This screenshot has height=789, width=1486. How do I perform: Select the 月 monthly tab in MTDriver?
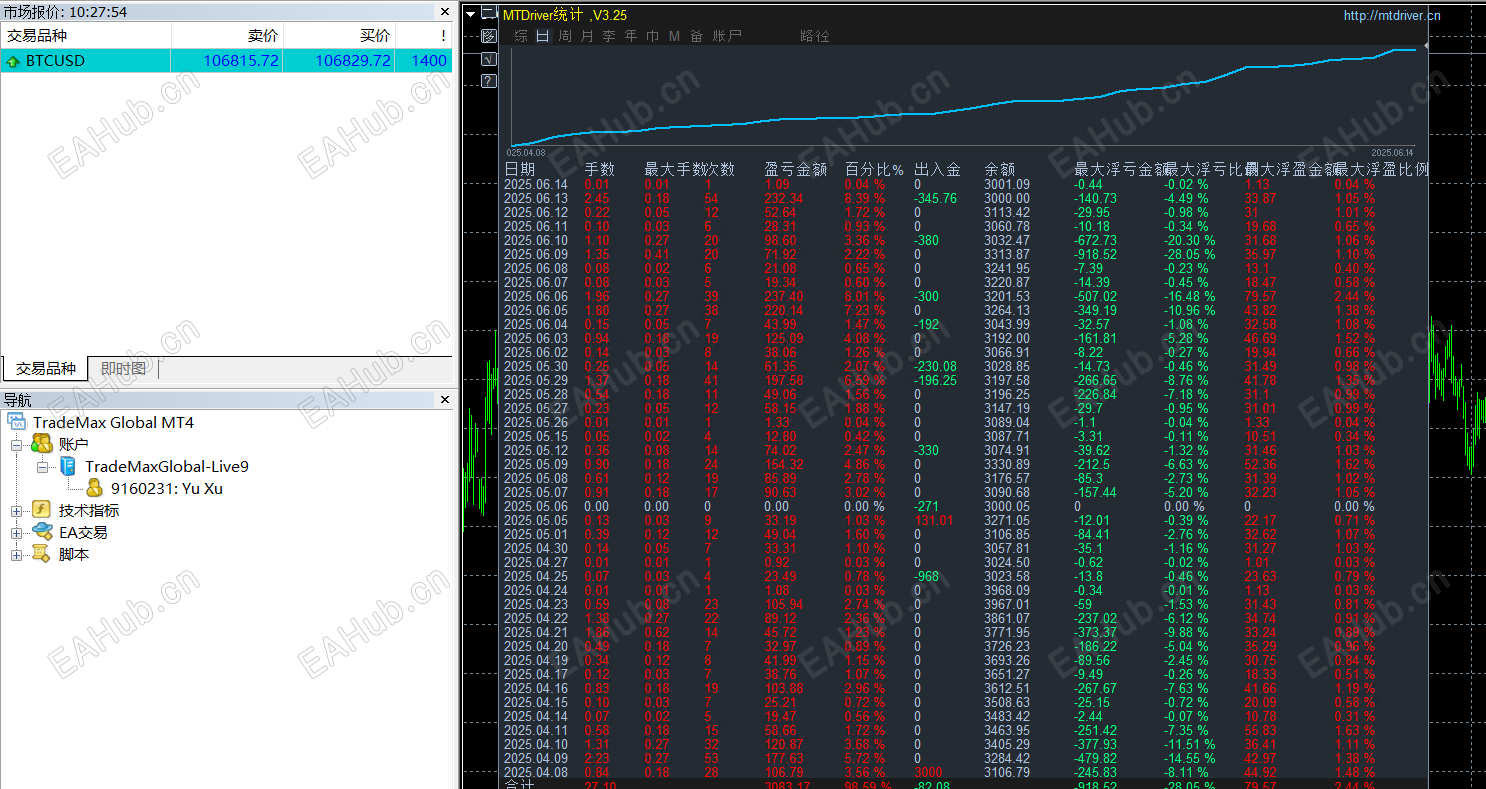[x=587, y=36]
